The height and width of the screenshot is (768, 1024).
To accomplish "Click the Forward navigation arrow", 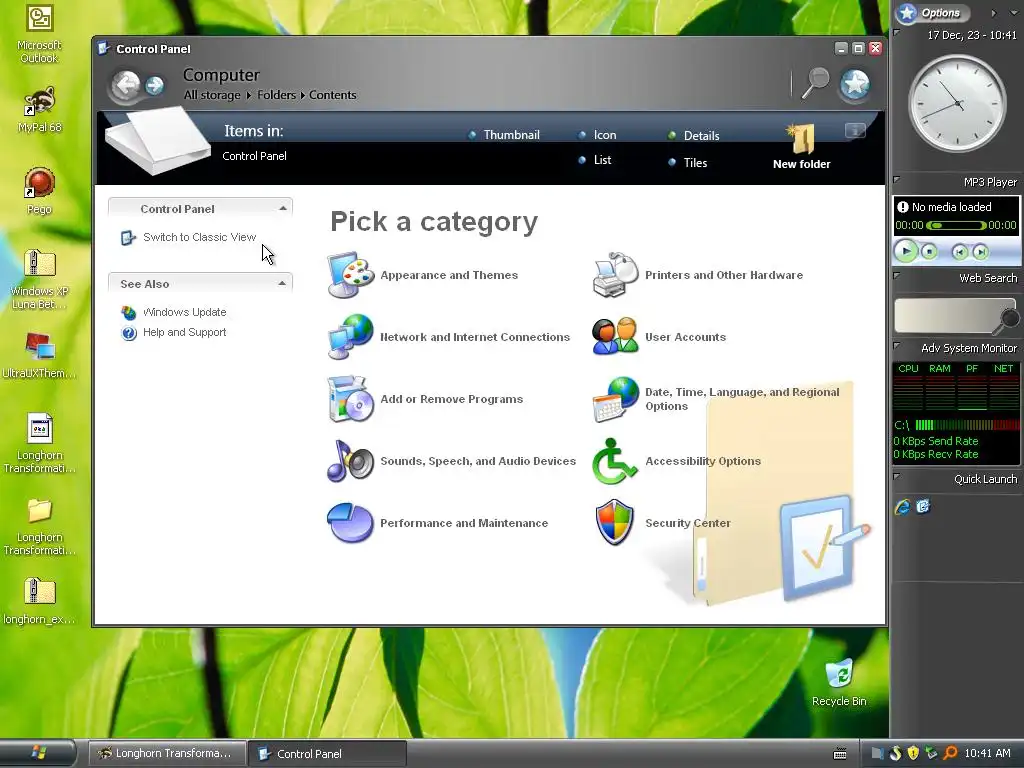I will click(x=154, y=86).
